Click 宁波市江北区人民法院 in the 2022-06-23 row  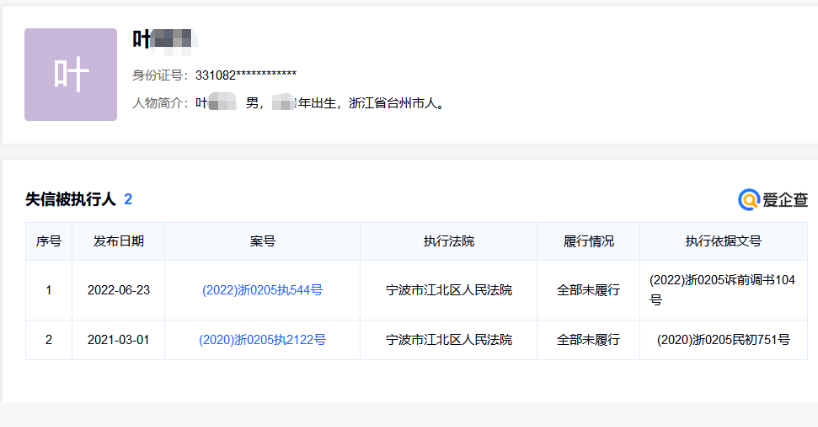pos(449,290)
